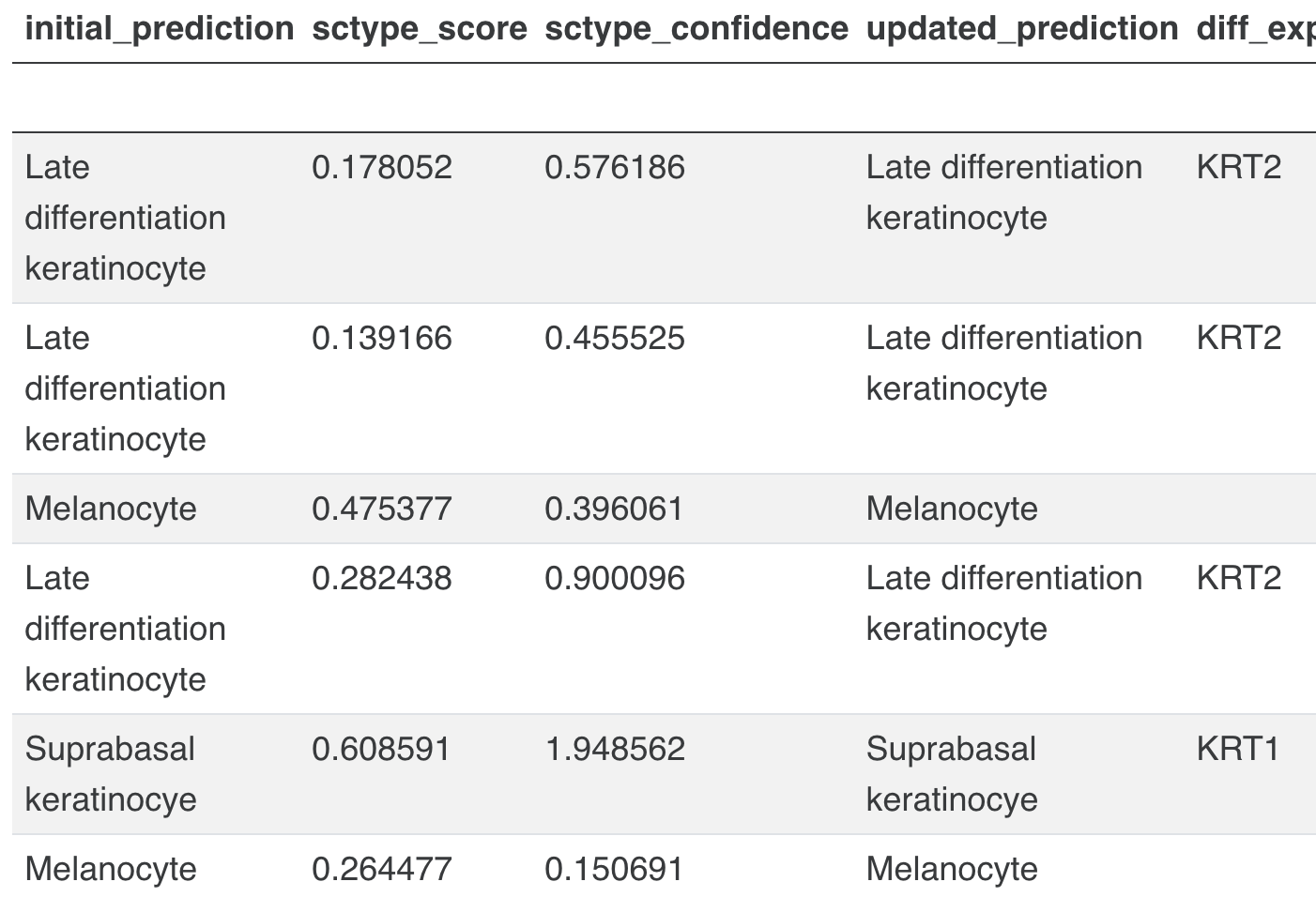Select the confidence value 1.948562
Viewport: 1316px width, 897px height.
615,749
